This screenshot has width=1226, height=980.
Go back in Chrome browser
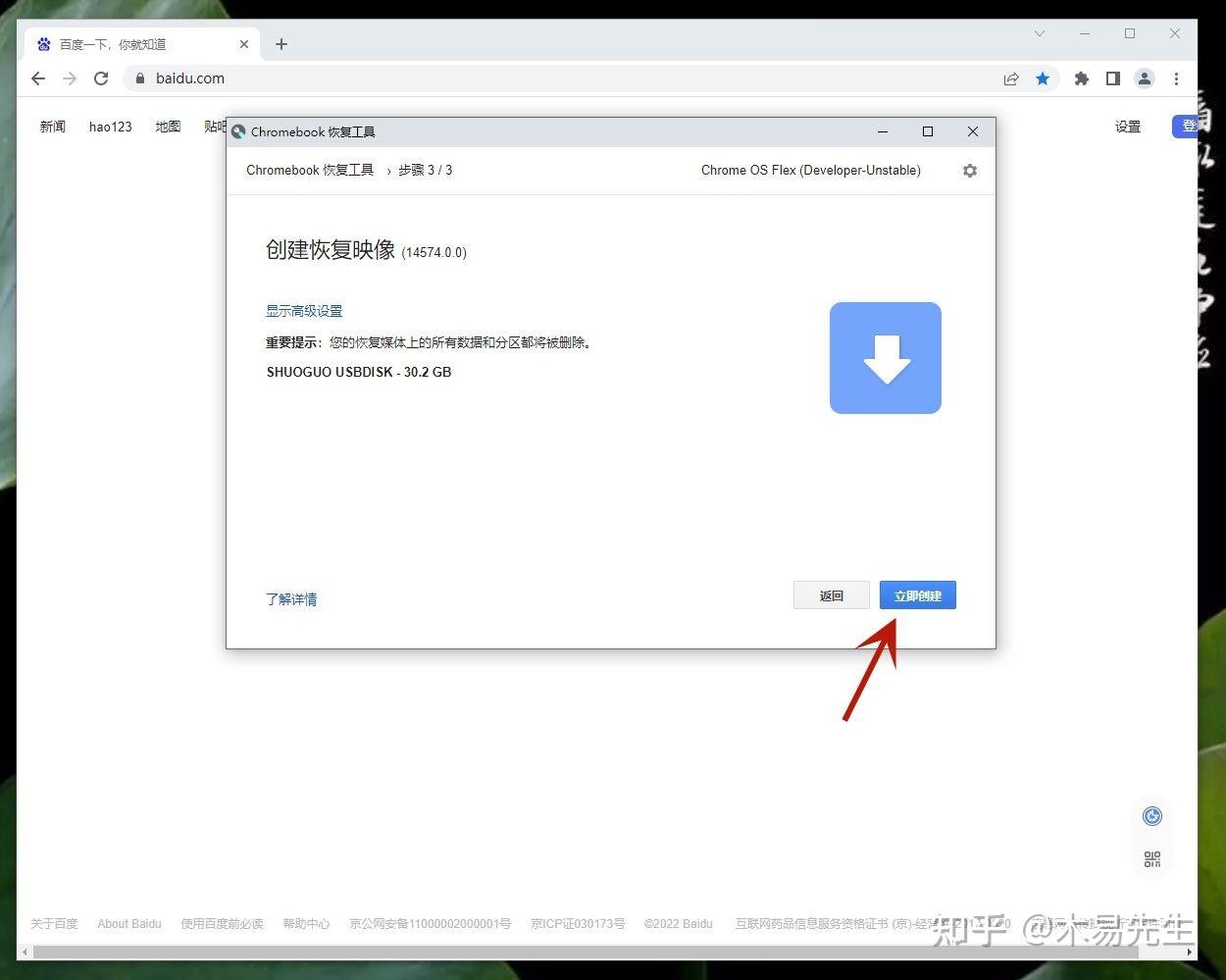pos(38,78)
